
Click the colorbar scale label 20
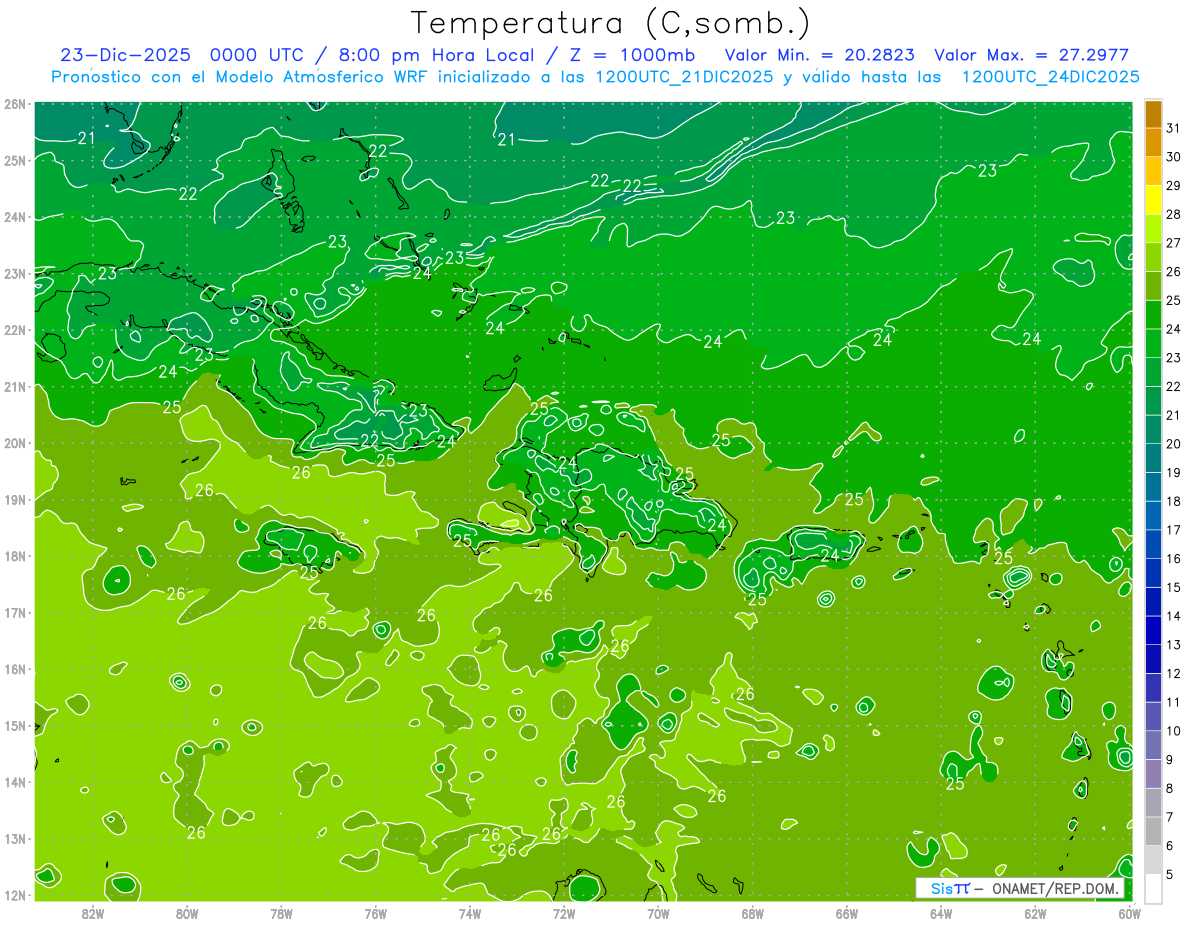point(1174,444)
